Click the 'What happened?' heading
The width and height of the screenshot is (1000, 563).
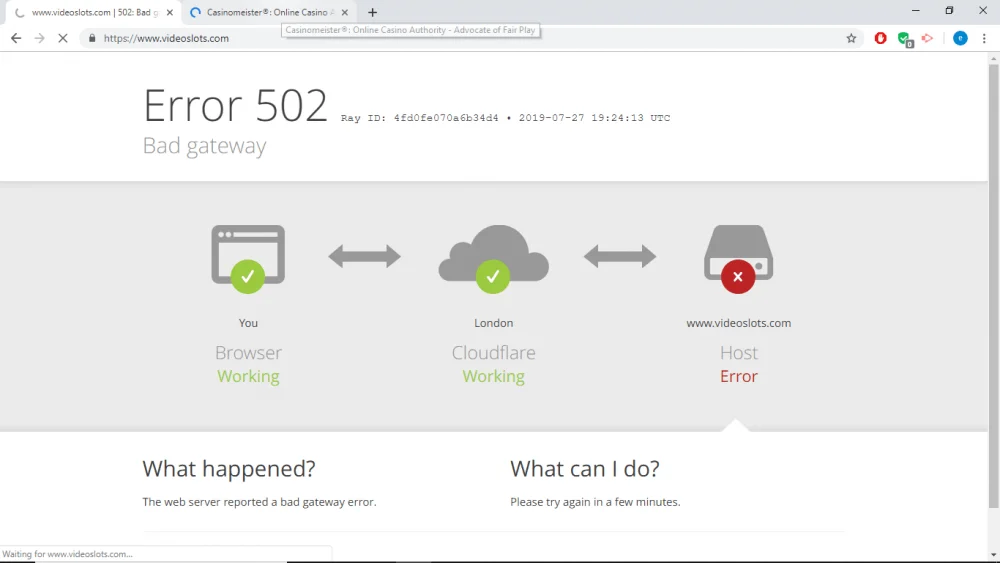pyautogui.click(x=229, y=469)
